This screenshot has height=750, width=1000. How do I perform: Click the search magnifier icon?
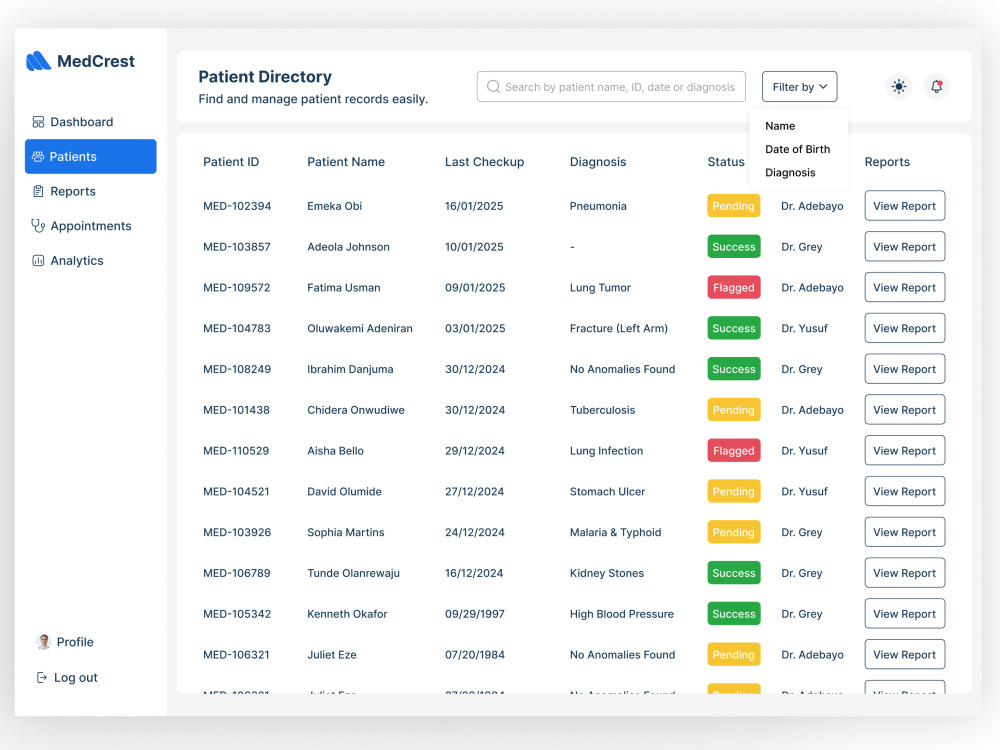[493, 87]
